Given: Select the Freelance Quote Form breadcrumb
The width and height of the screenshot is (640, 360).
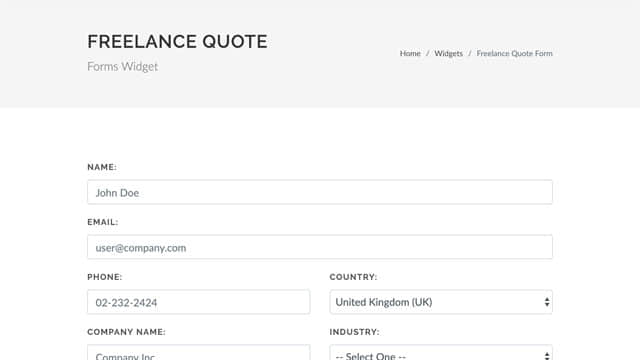Looking at the screenshot, I should click(x=514, y=53).
